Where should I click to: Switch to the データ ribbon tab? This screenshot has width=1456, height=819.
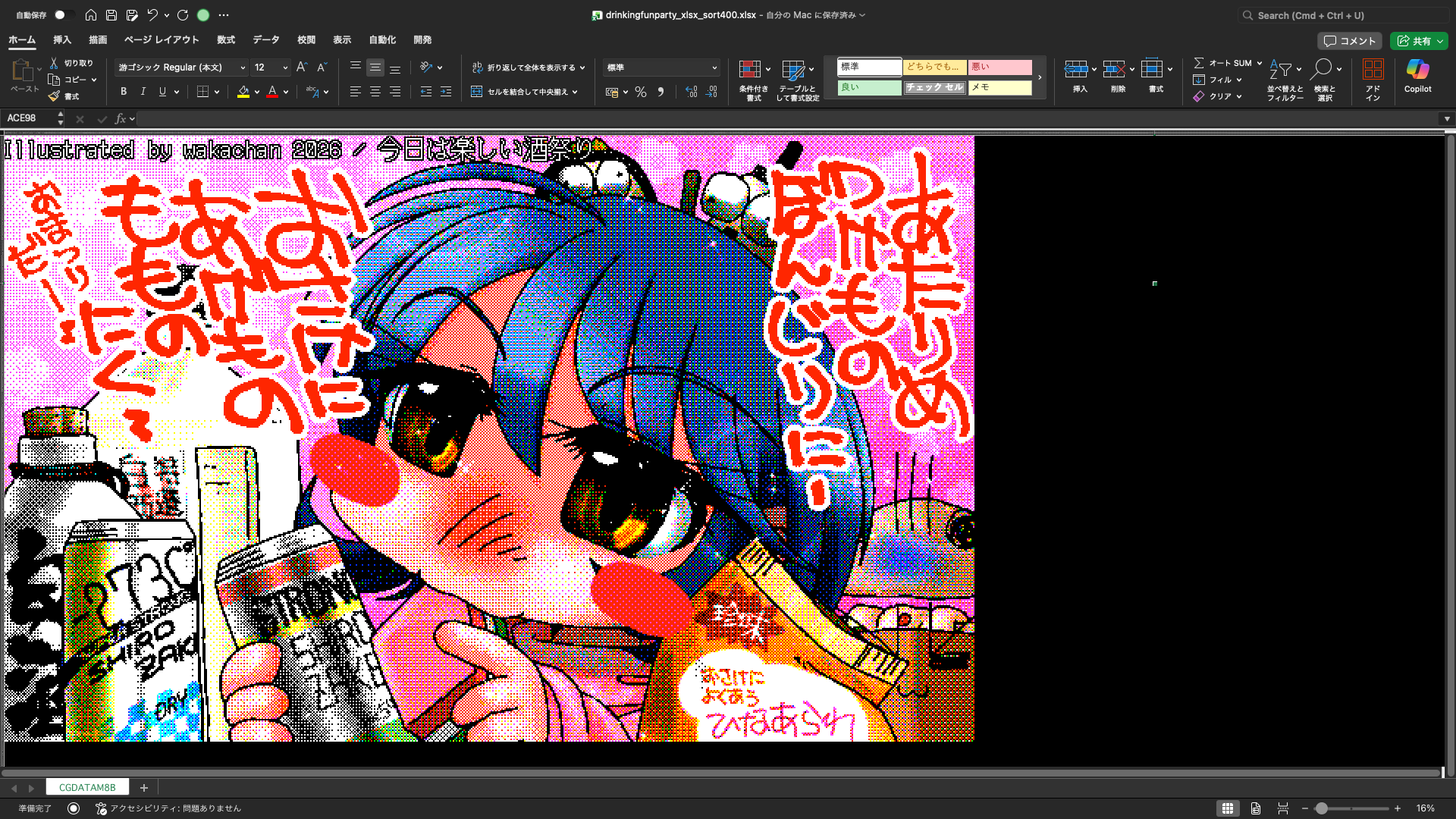266,39
